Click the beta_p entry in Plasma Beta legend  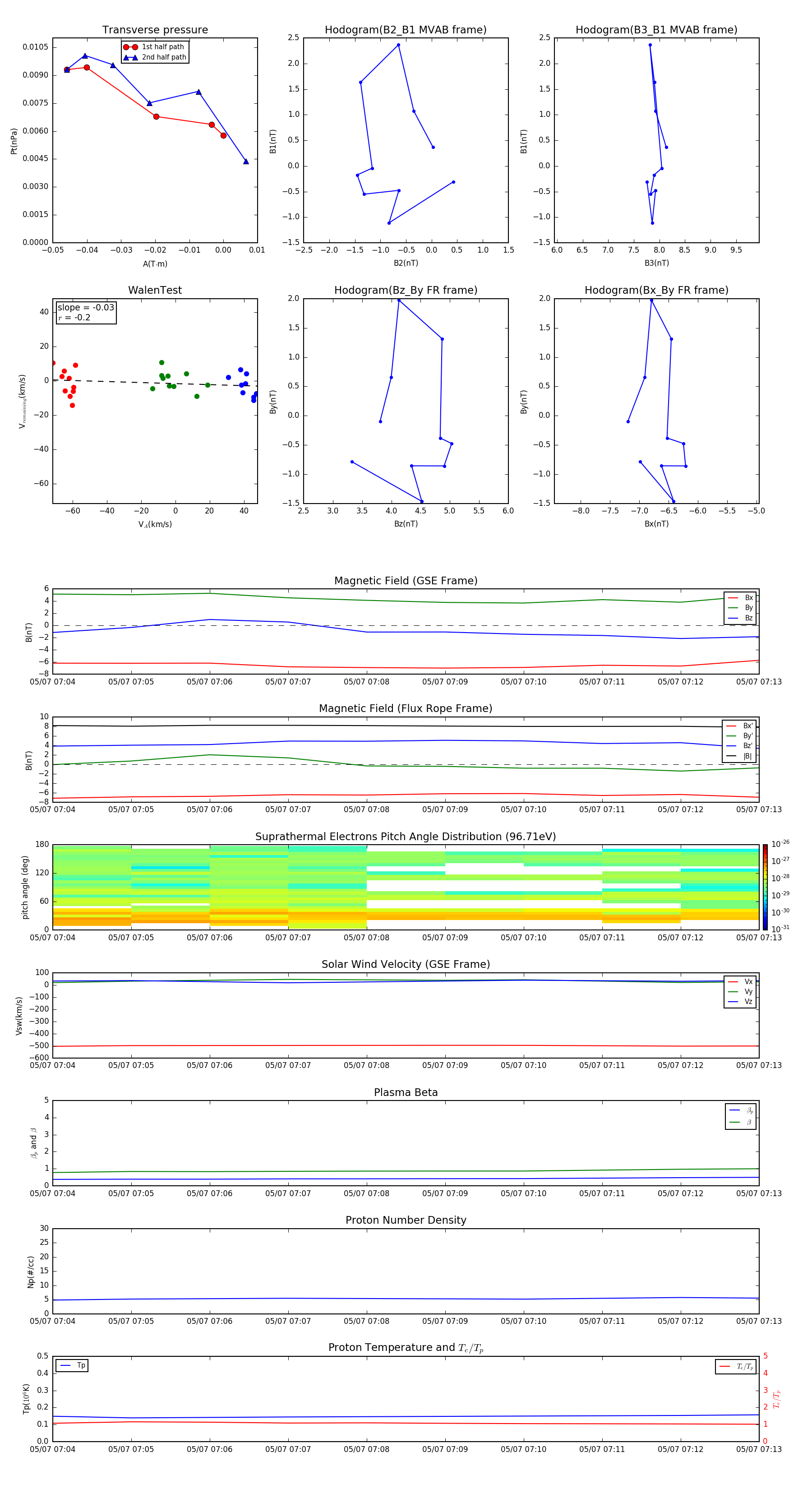(741, 1110)
